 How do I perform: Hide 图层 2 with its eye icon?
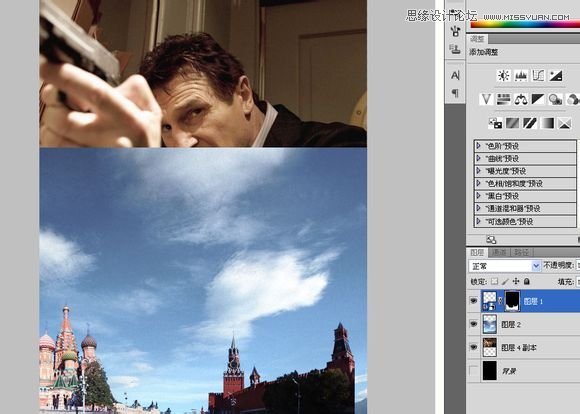(x=473, y=324)
